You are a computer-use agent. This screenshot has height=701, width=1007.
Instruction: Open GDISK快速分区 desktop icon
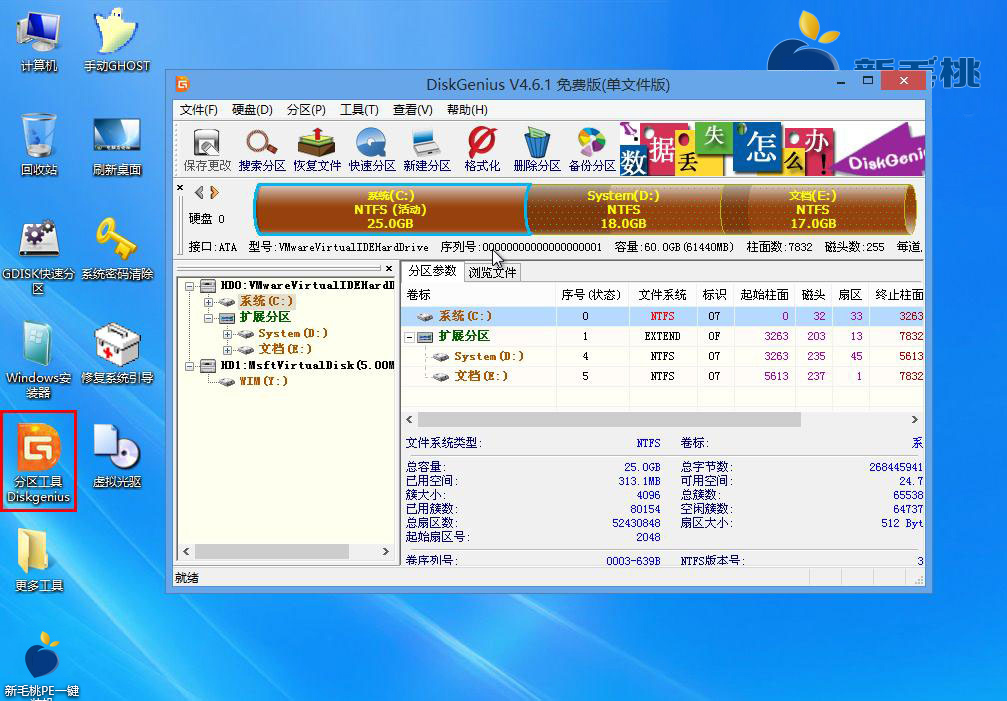38,257
